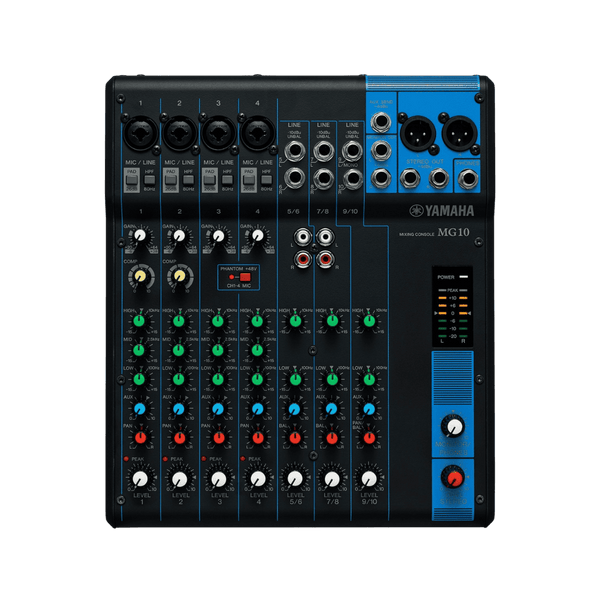The width and height of the screenshot is (600, 600).
Task: Click the LEVEL 3 knob
Action: tap(219, 479)
